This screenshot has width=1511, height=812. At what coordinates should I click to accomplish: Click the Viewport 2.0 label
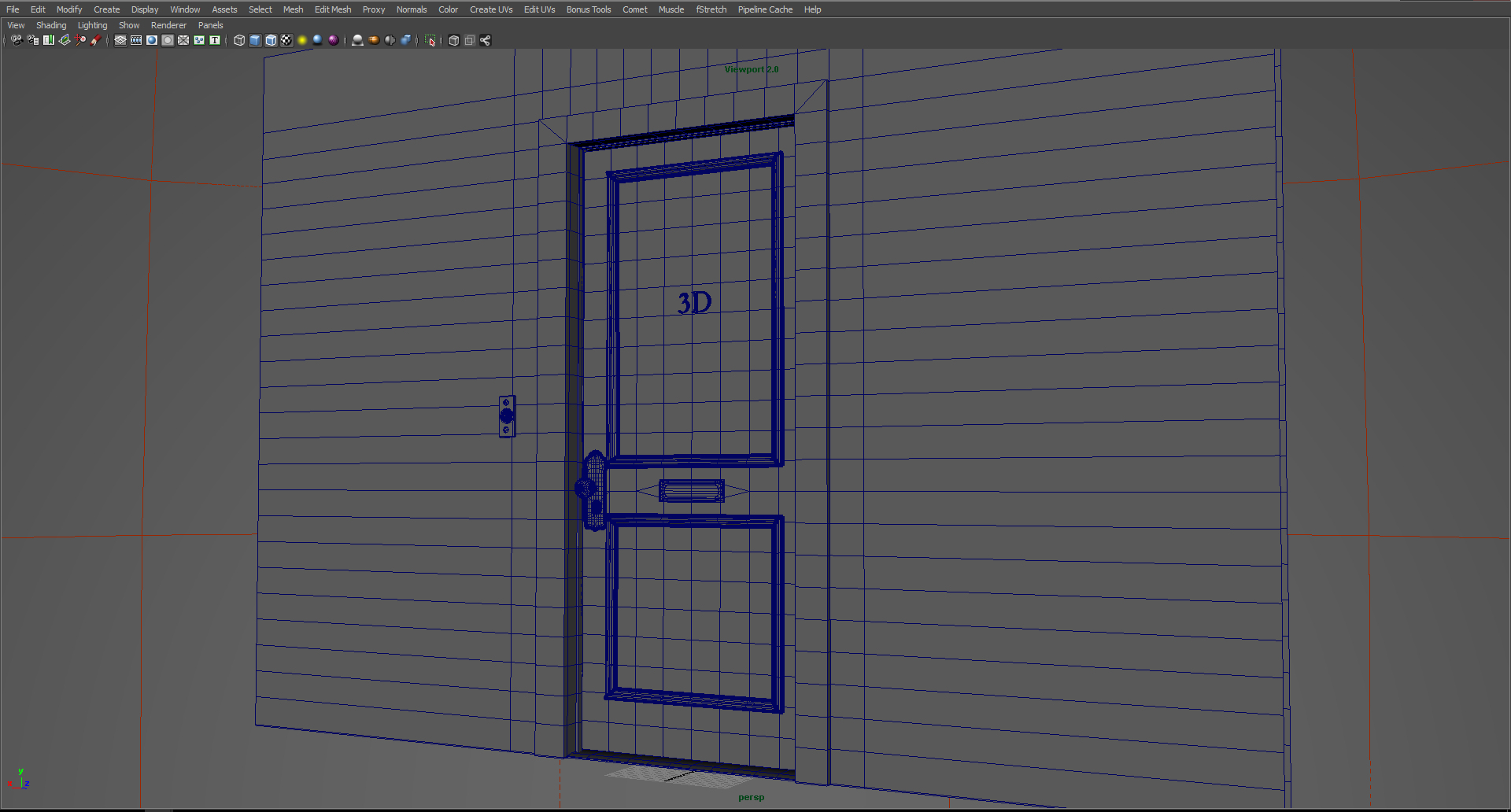[x=752, y=69]
